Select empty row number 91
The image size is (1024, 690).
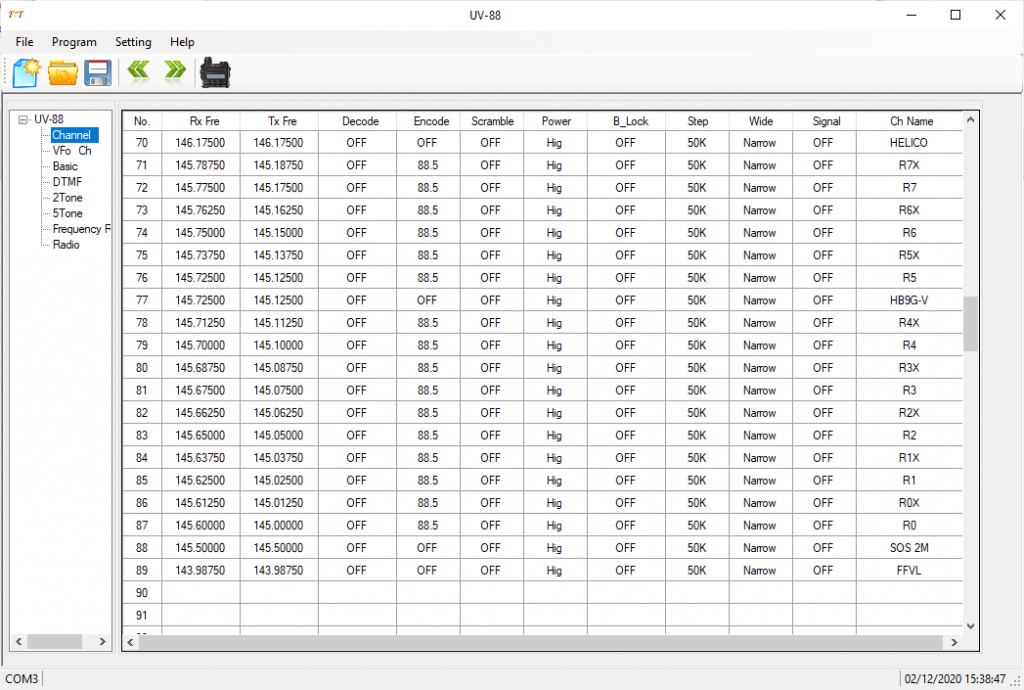pyautogui.click(x=142, y=616)
